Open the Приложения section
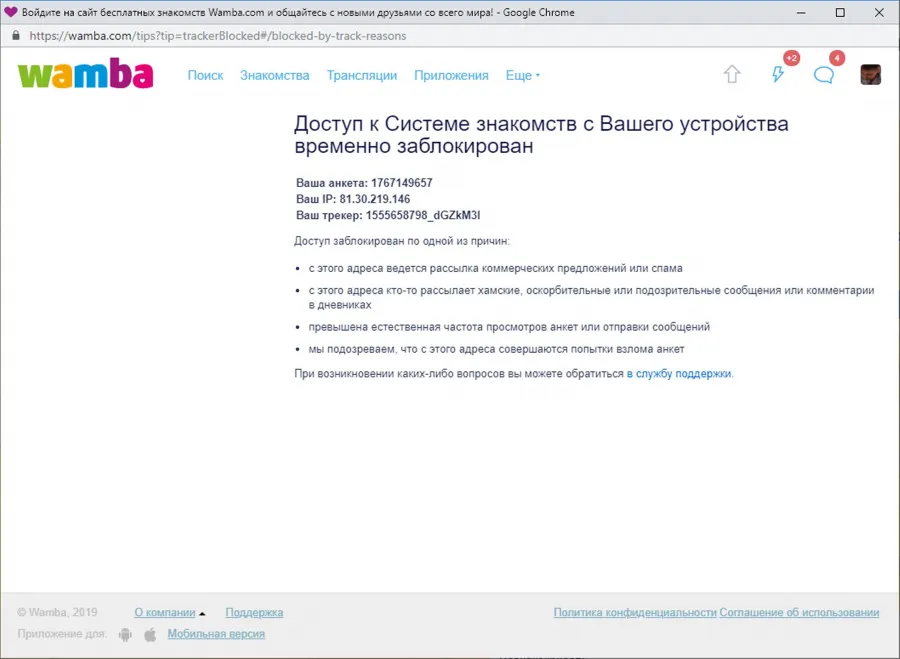 tap(451, 75)
